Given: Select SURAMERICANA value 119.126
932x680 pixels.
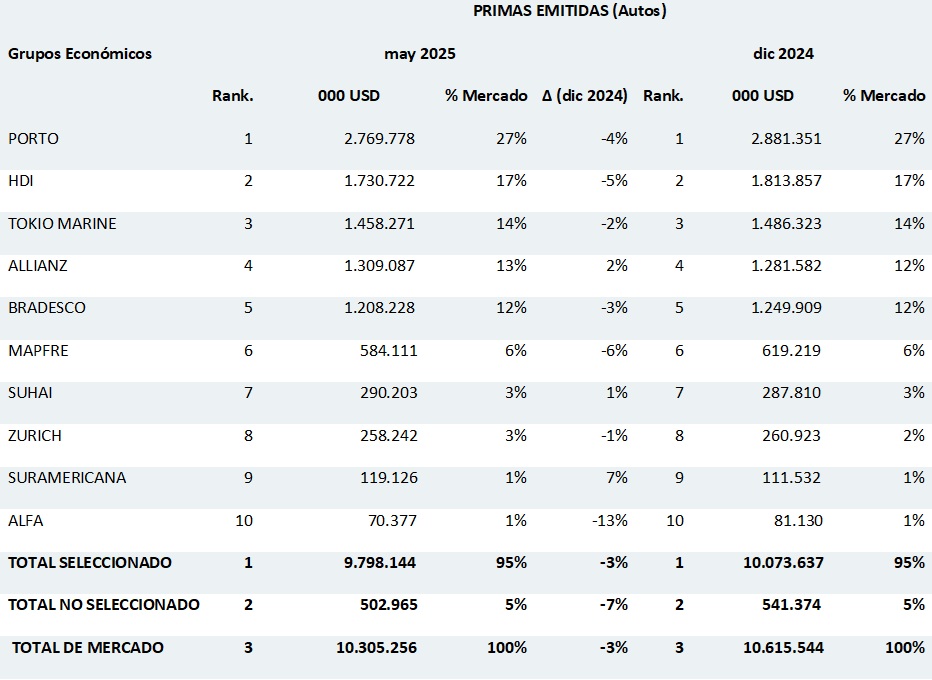Looking at the screenshot, I should click(x=389, y=477).
